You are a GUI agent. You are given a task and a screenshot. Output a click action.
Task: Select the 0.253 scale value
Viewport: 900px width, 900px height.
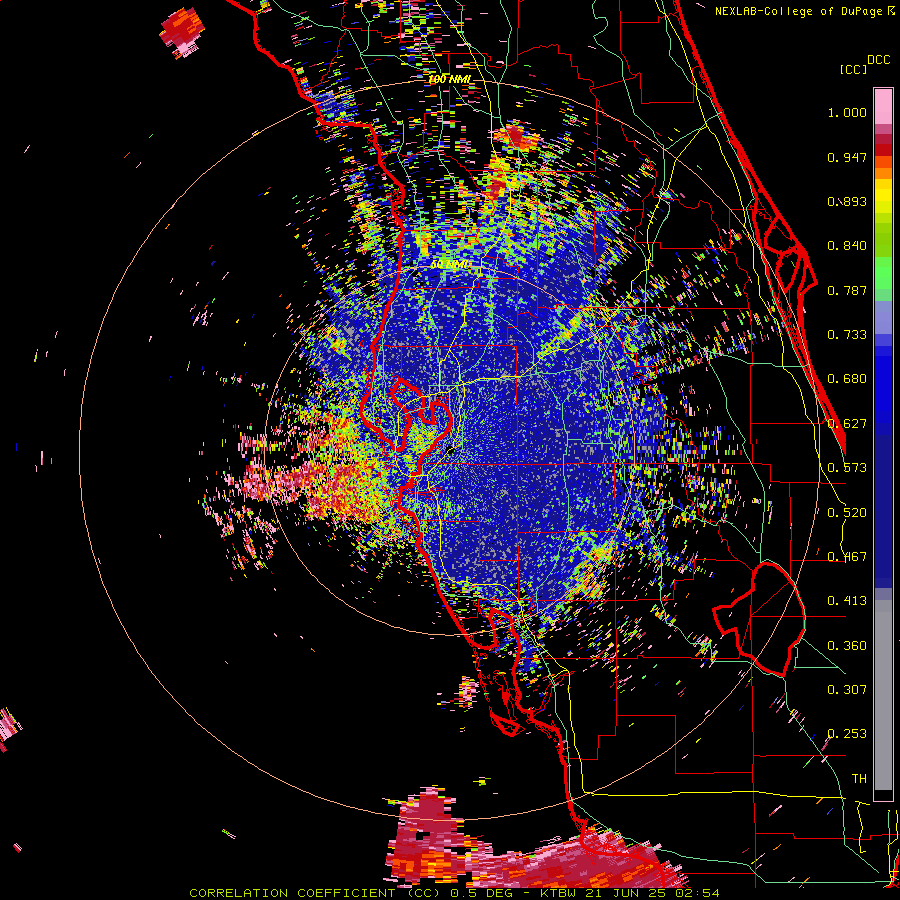[x=847, y=734]
